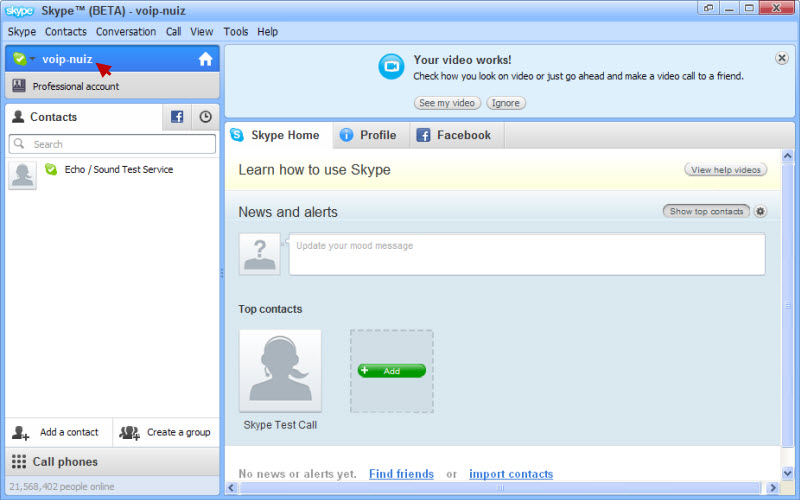Switch to the Facebook tab
Viewport: 800px width, 500px height.
point(457,135)
